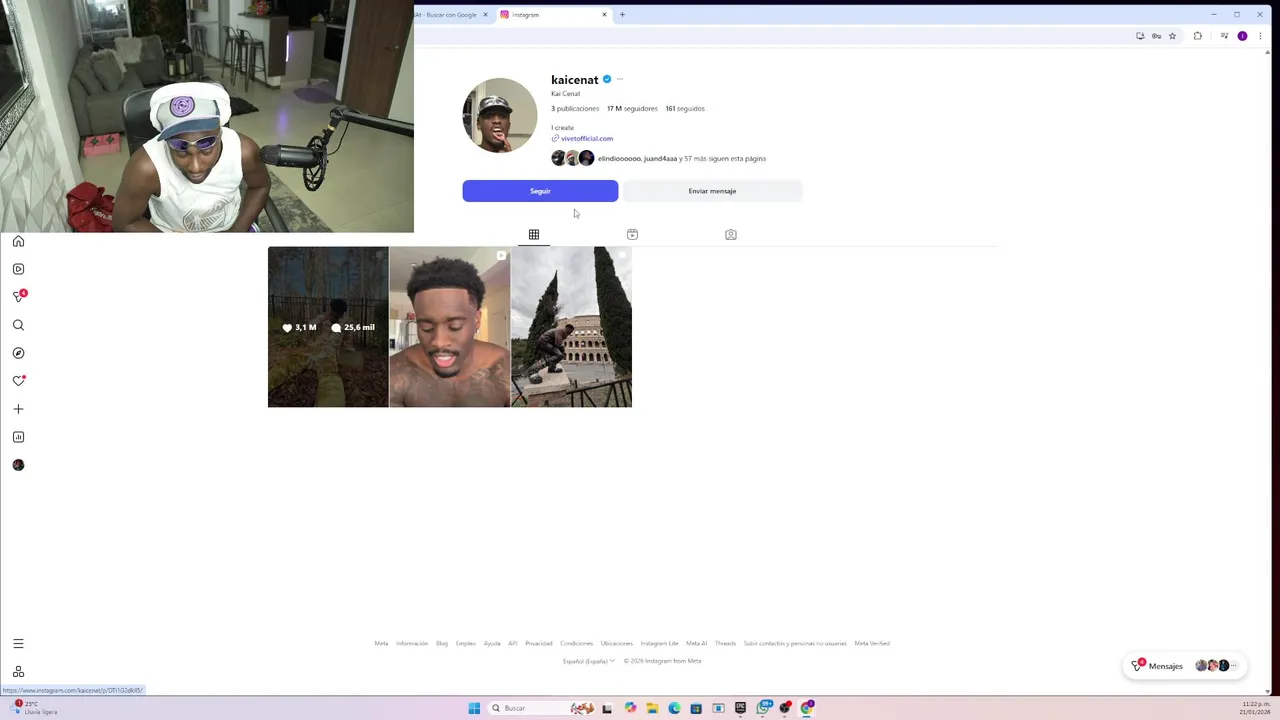This screenshot has width=1280, height=720.
Task: Open Instagram Home from the sidebar
Action: tap(18, 241)
